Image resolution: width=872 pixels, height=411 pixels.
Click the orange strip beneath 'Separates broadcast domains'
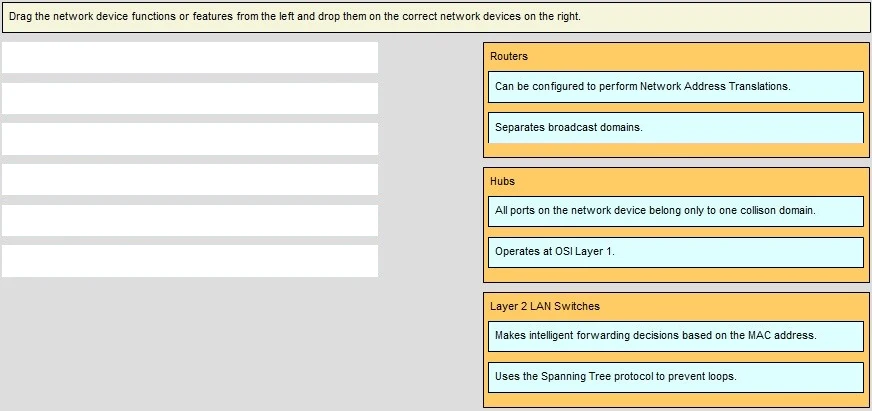[677, 150]
